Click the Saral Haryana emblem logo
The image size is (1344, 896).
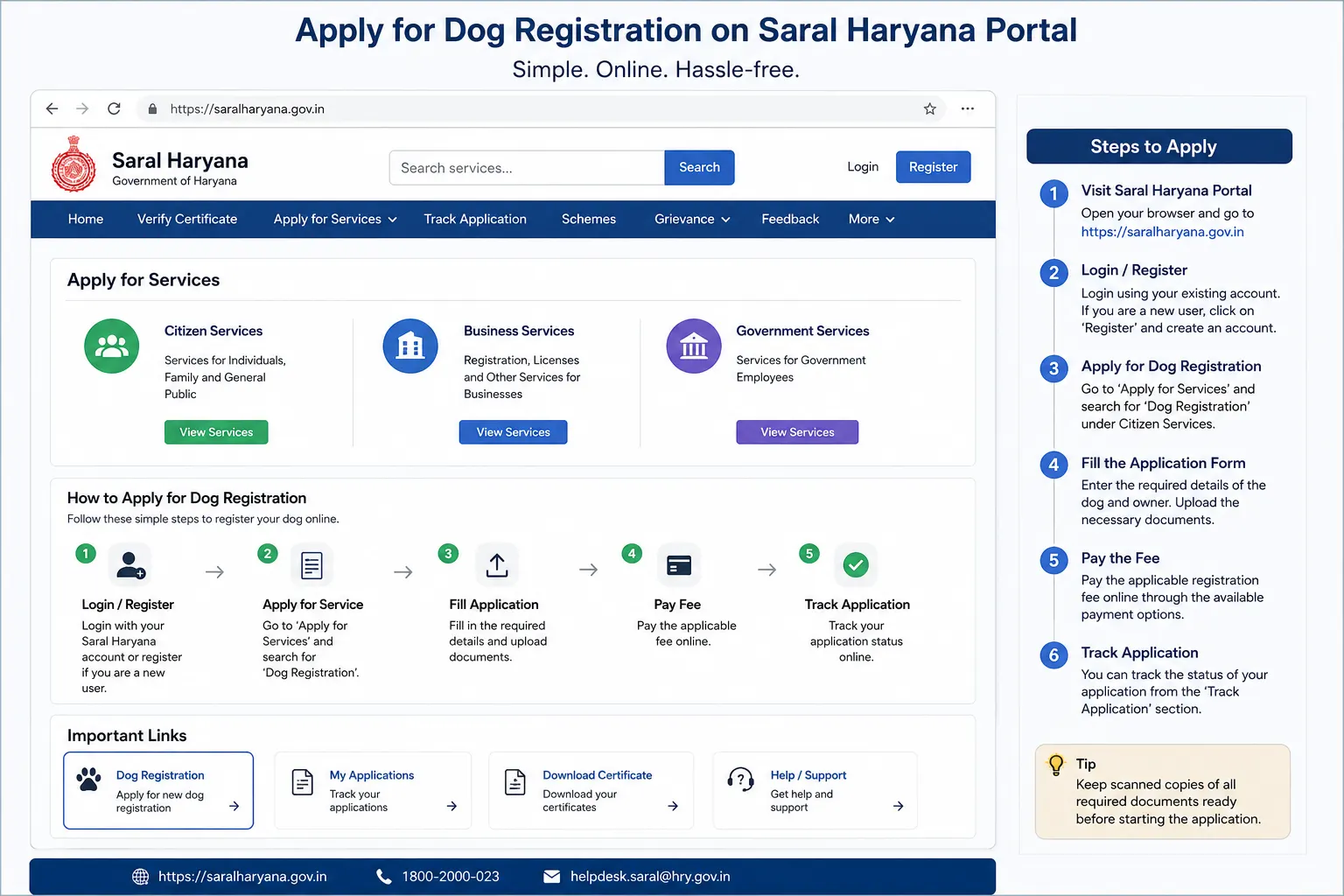tap(73, 164)
